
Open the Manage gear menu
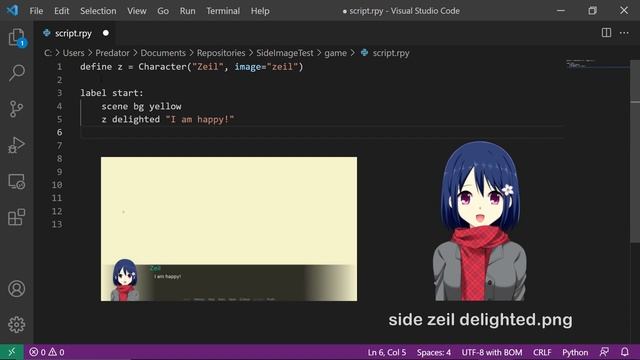click(16, 324)
